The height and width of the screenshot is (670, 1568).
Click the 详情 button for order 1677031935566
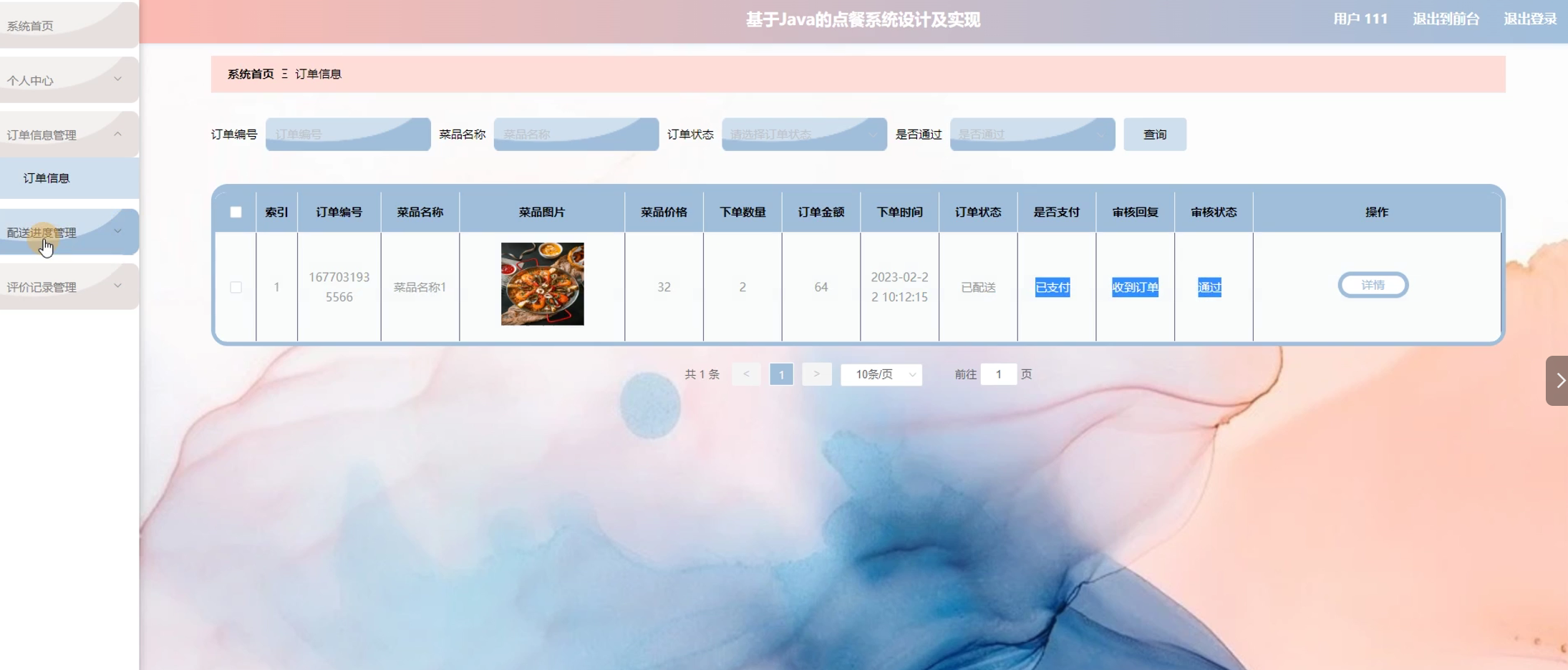click(x=1373, y=285)
